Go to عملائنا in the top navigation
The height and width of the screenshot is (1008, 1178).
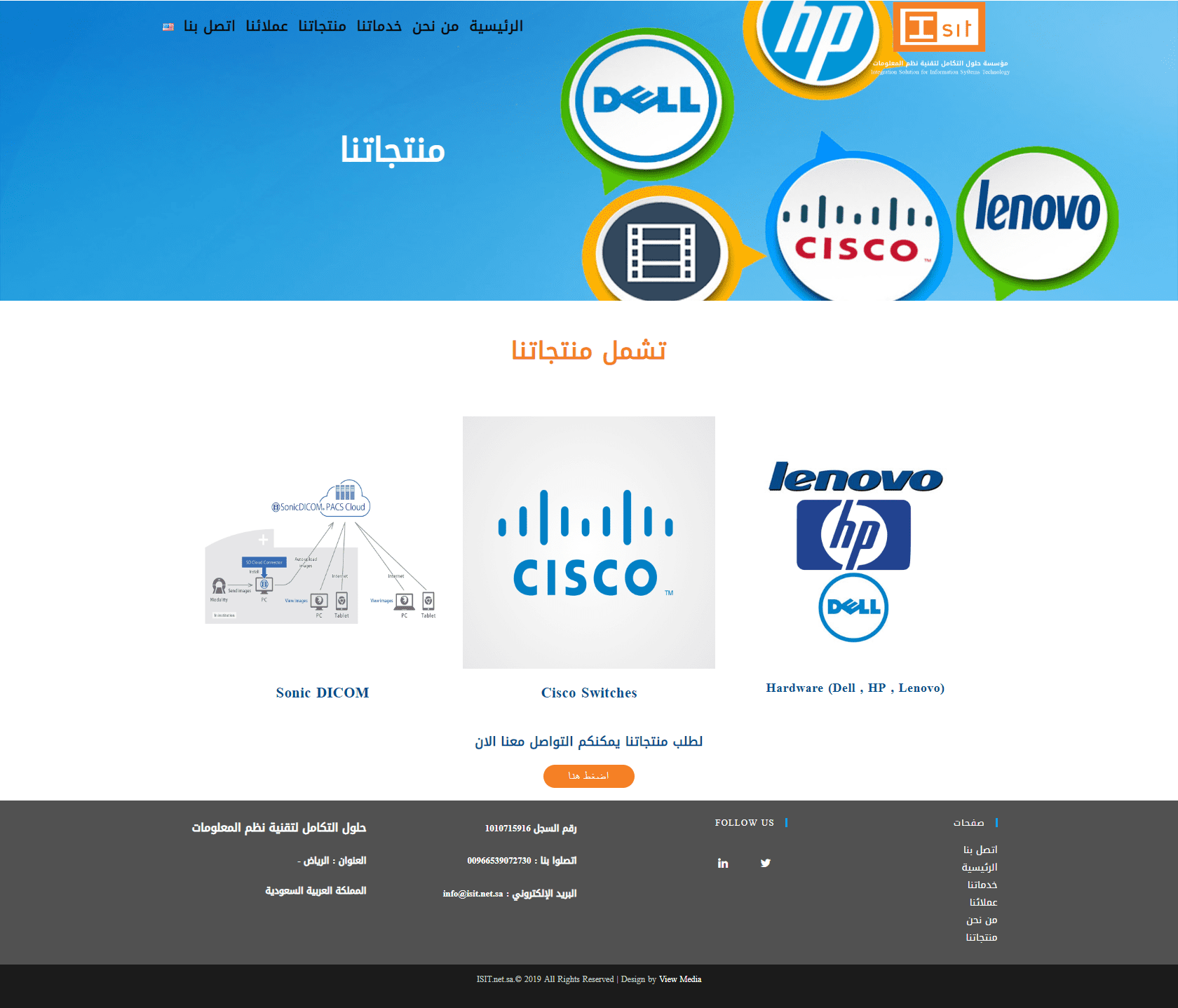pyautogui.click(x=267, y=26)
